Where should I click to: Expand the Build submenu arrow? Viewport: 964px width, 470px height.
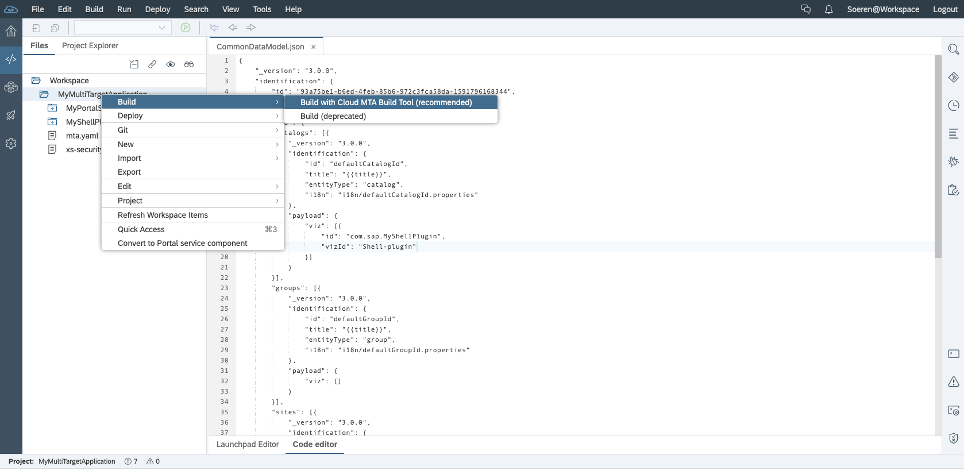pos(277,102)
